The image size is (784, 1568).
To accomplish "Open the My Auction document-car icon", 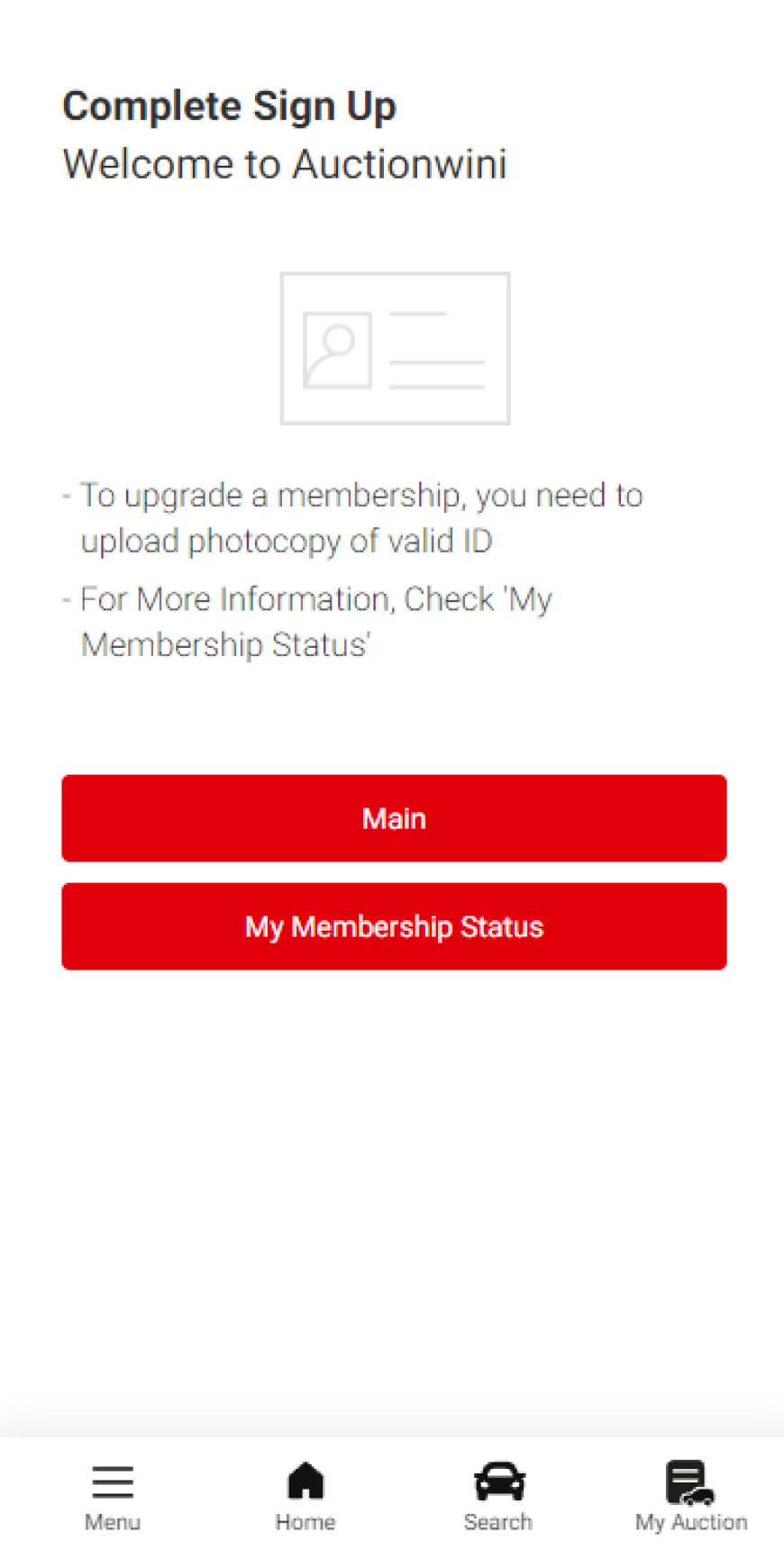I will [x=689, y=1482].
